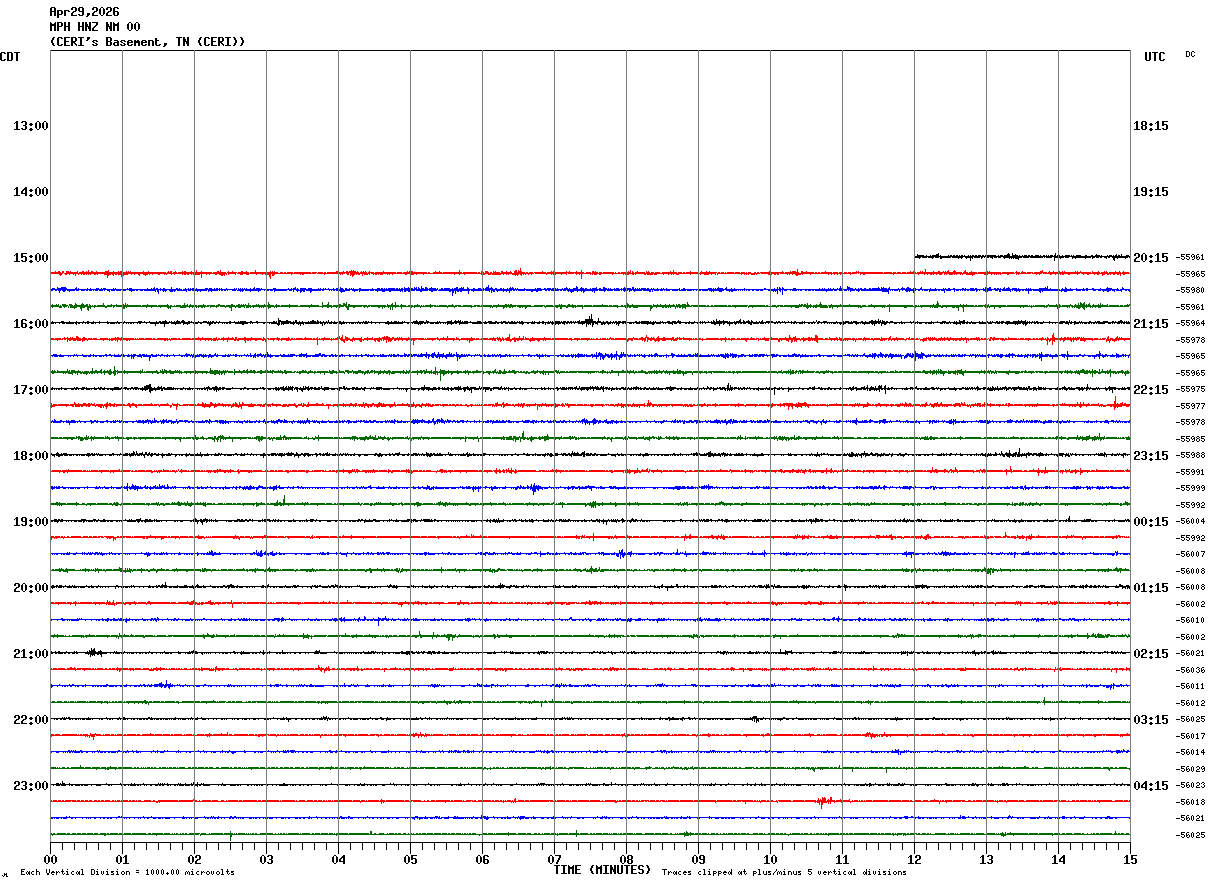Click the UTC timezone header
The image size is (1210, 886).
[1155, 57]
